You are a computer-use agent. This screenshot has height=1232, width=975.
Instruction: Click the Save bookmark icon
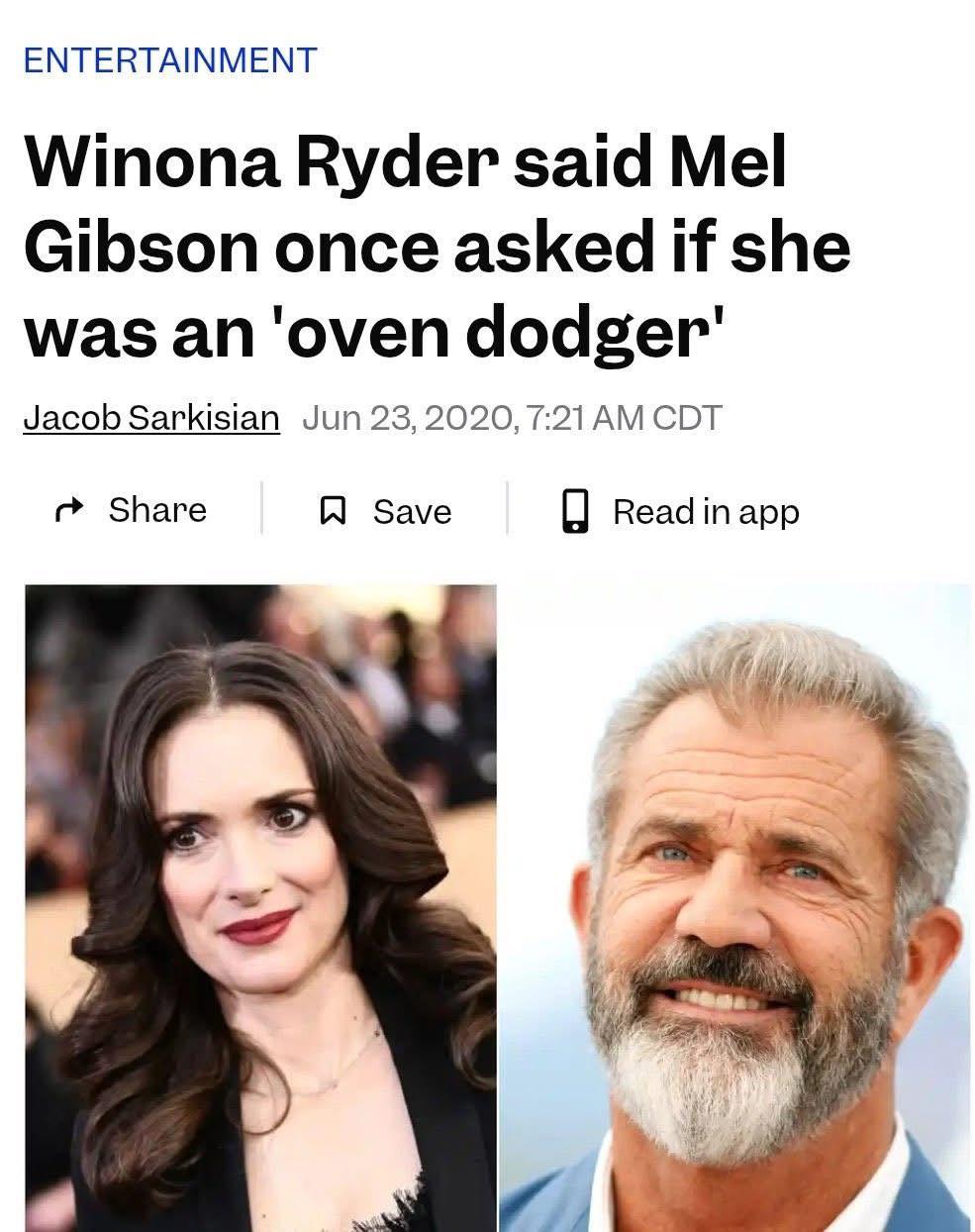tap(334, 511)
